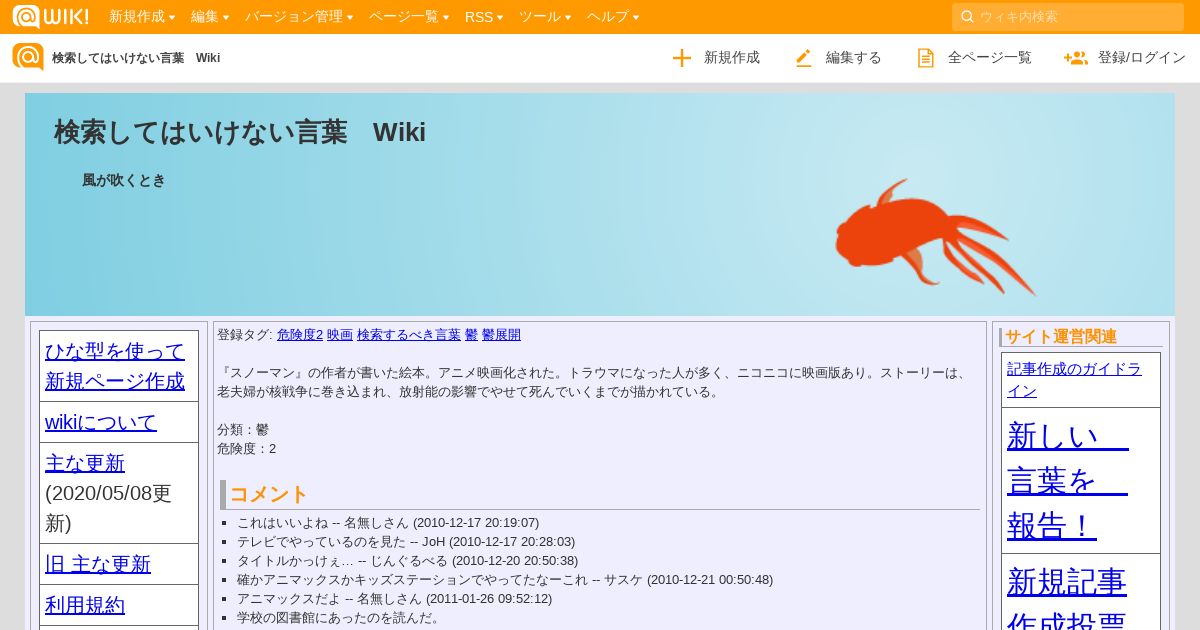Click the text 分類：鬱
The image size is (1200, 630).
pos(243,430)
